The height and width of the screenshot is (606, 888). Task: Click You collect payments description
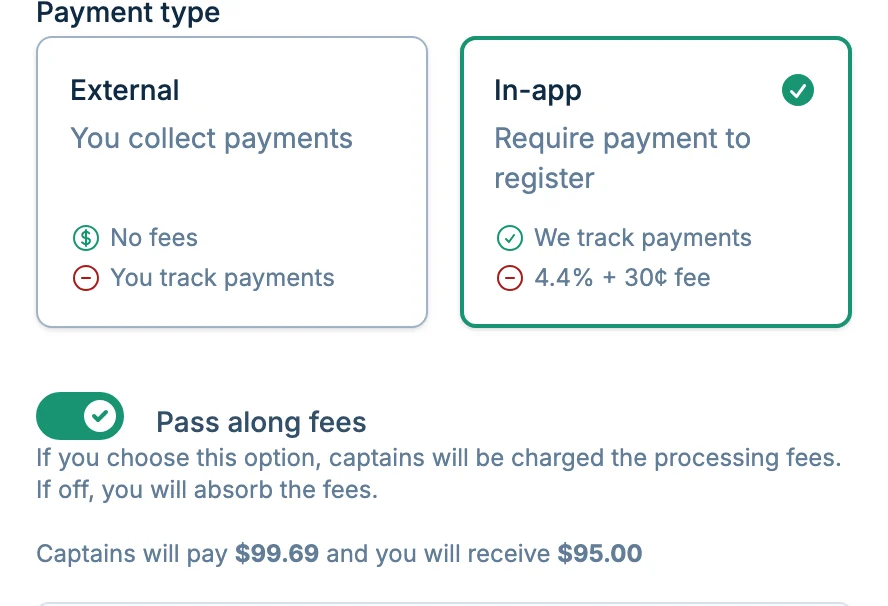pos(211,138)
